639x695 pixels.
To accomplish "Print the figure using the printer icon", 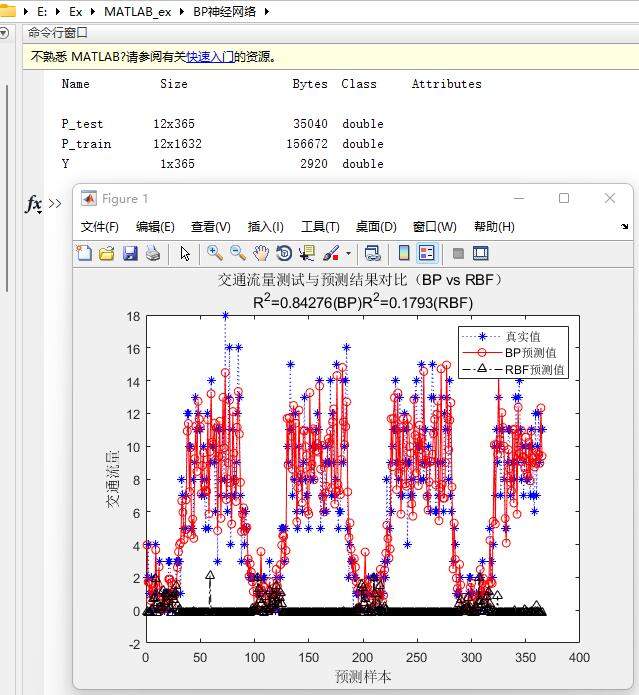I will (153, 254).
